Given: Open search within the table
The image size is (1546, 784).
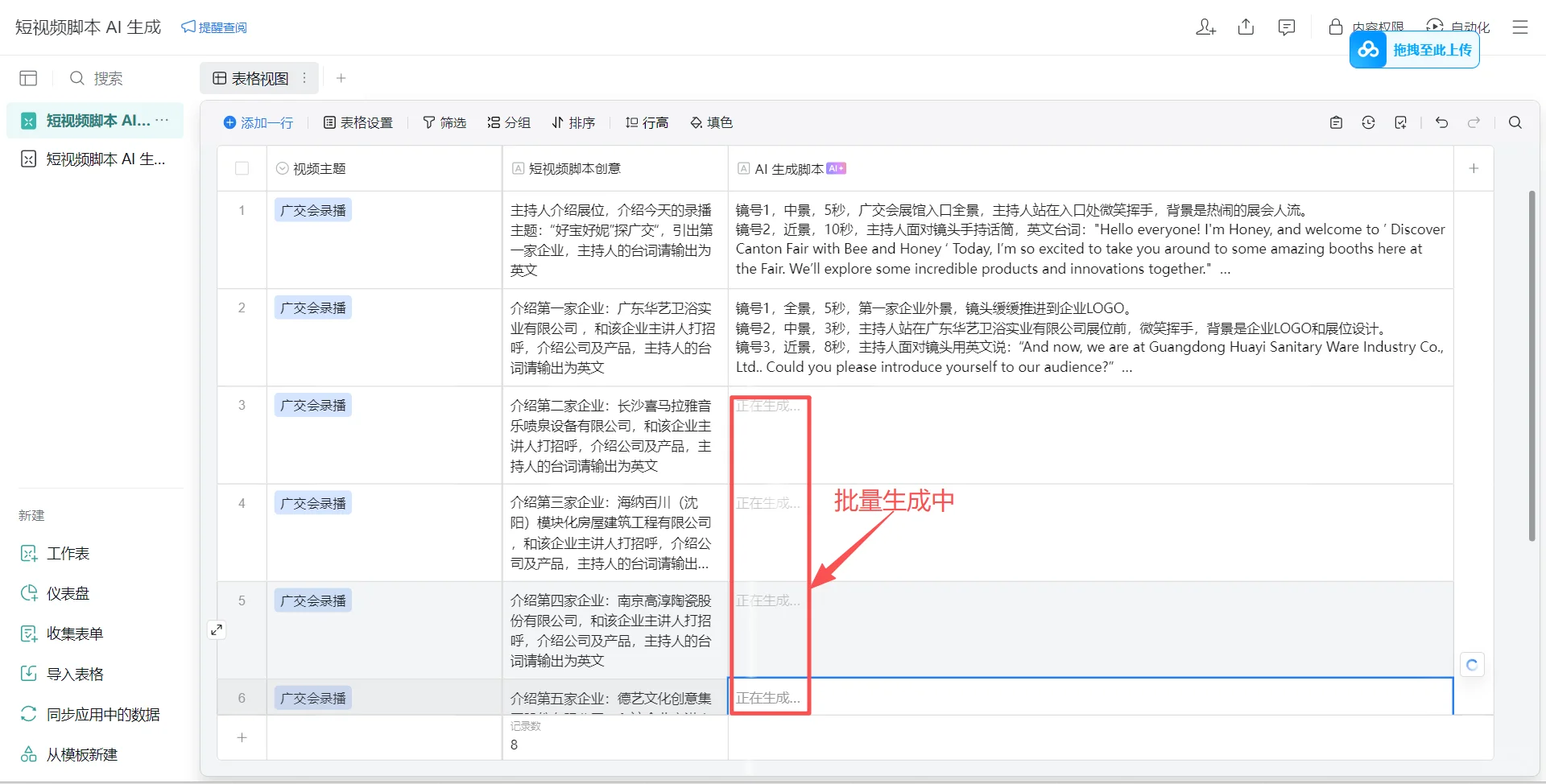Looking at the screenshot, I should (1515, 122).
